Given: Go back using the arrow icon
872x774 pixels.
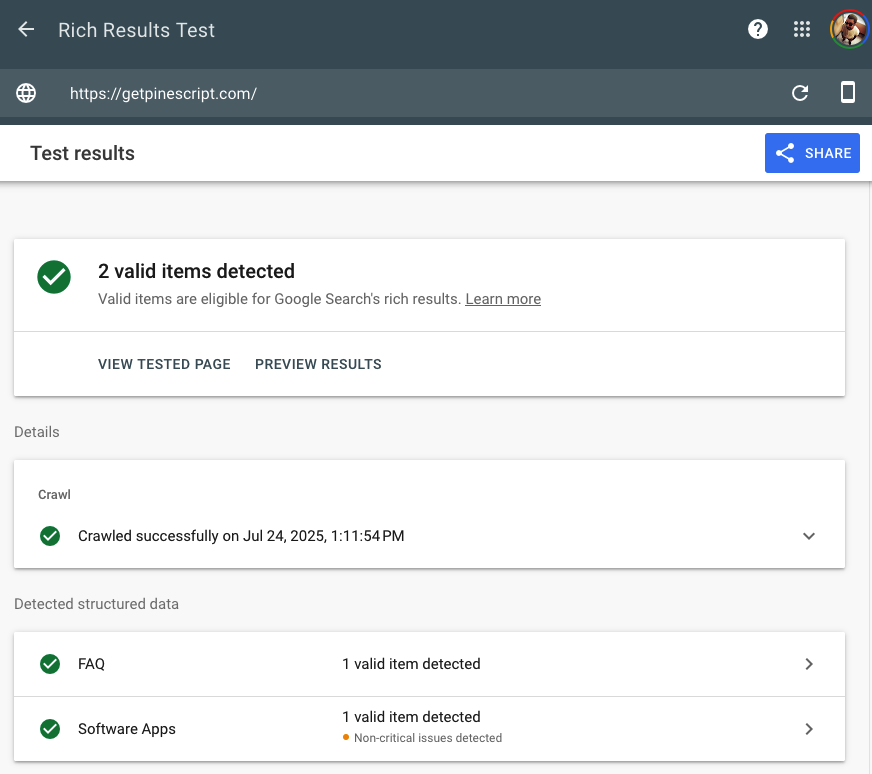Looking at the screenshot, I should click(26, 29).
